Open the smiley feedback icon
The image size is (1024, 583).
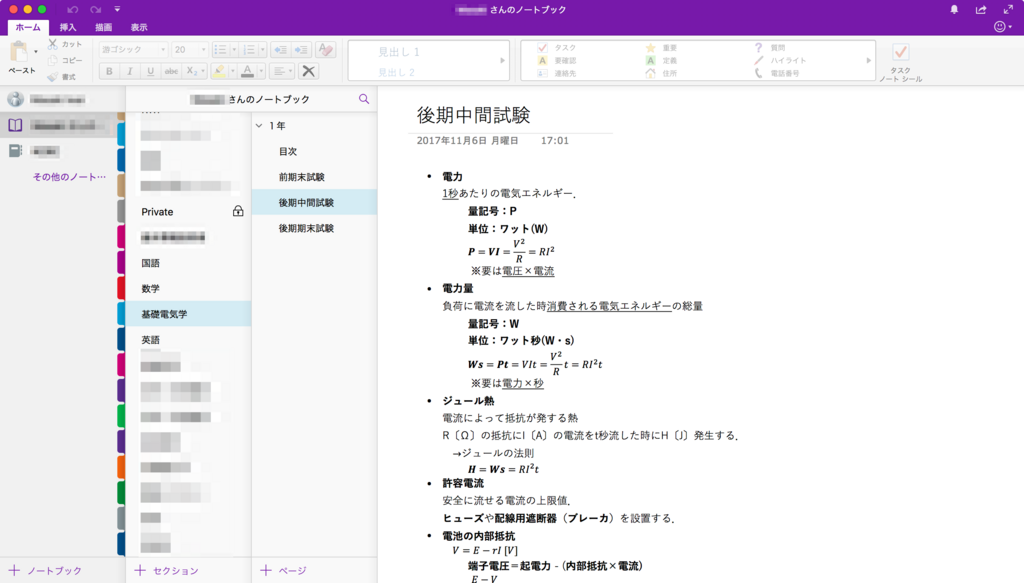tap(1000, 27)
